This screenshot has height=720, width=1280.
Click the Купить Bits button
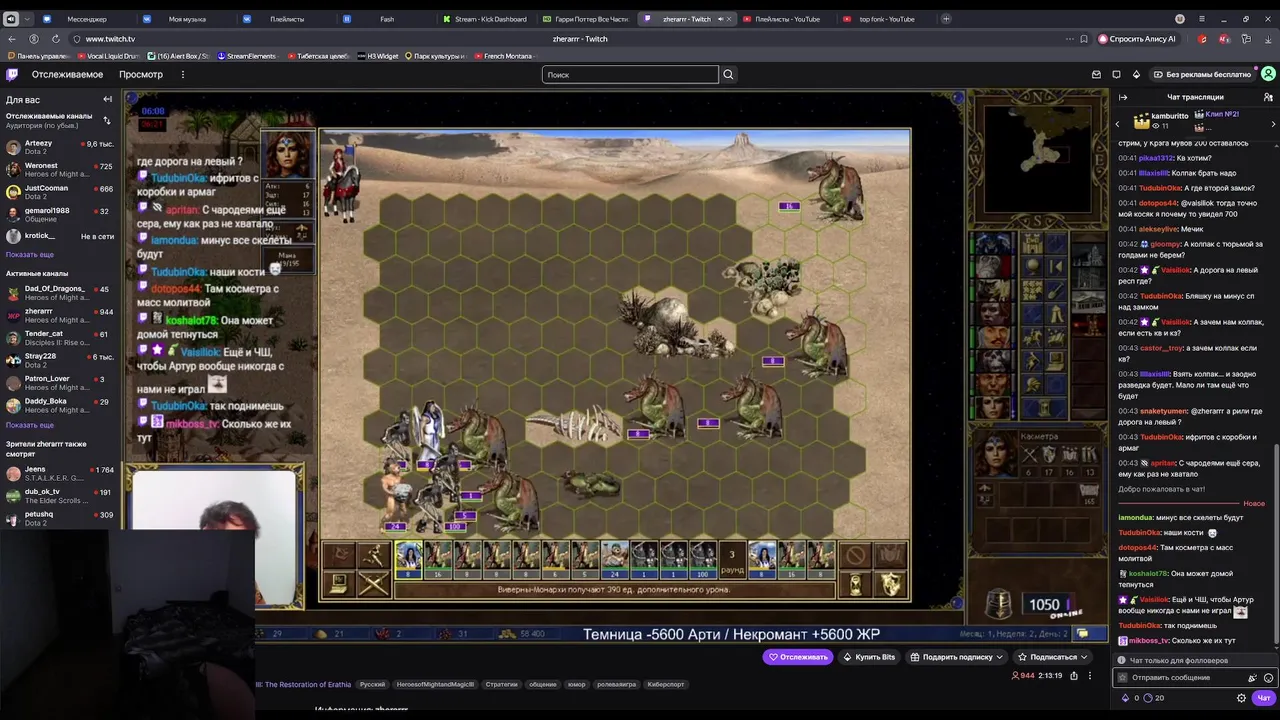[869, 657]
